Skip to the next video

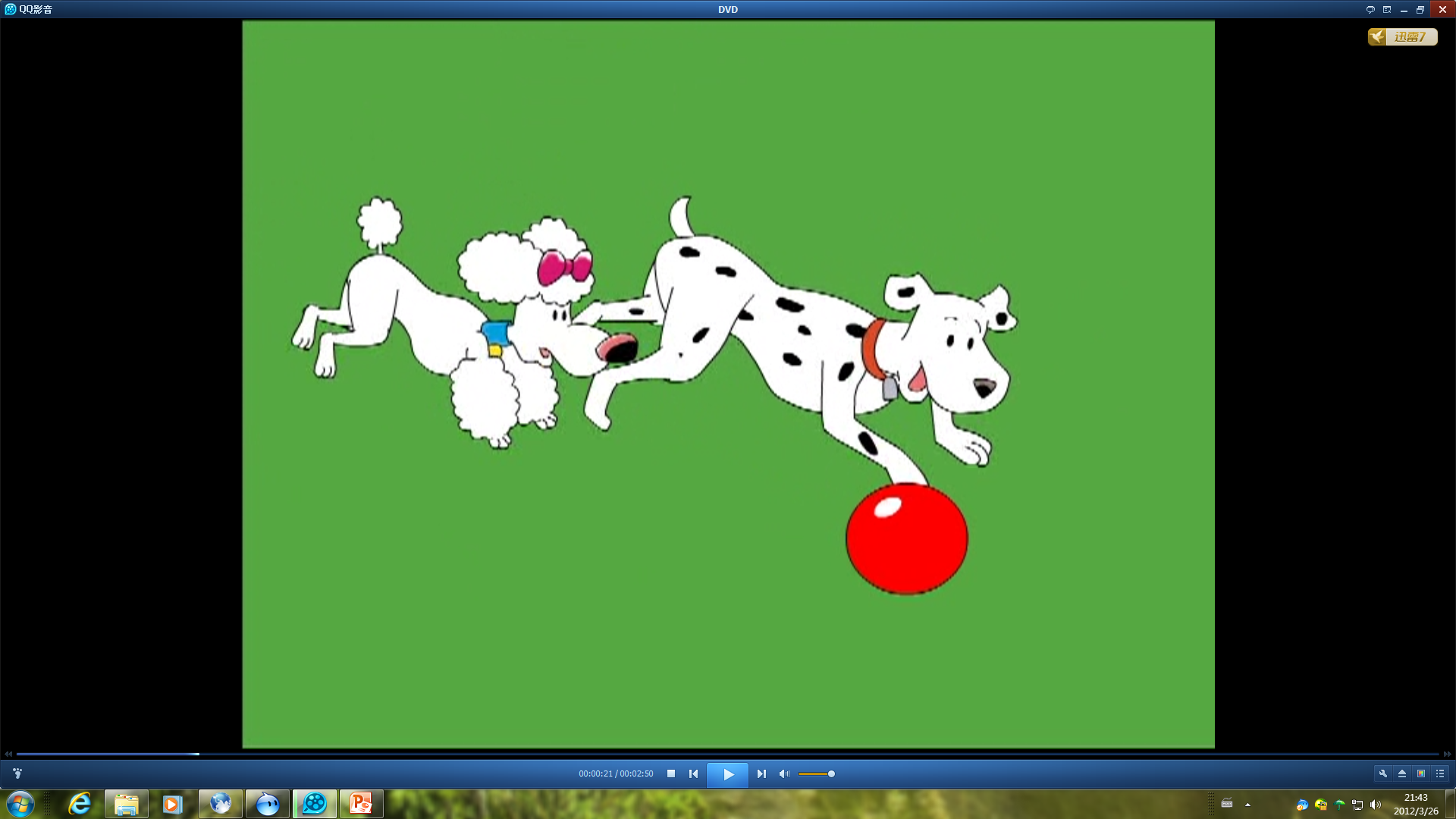click(x=761, y=773)
